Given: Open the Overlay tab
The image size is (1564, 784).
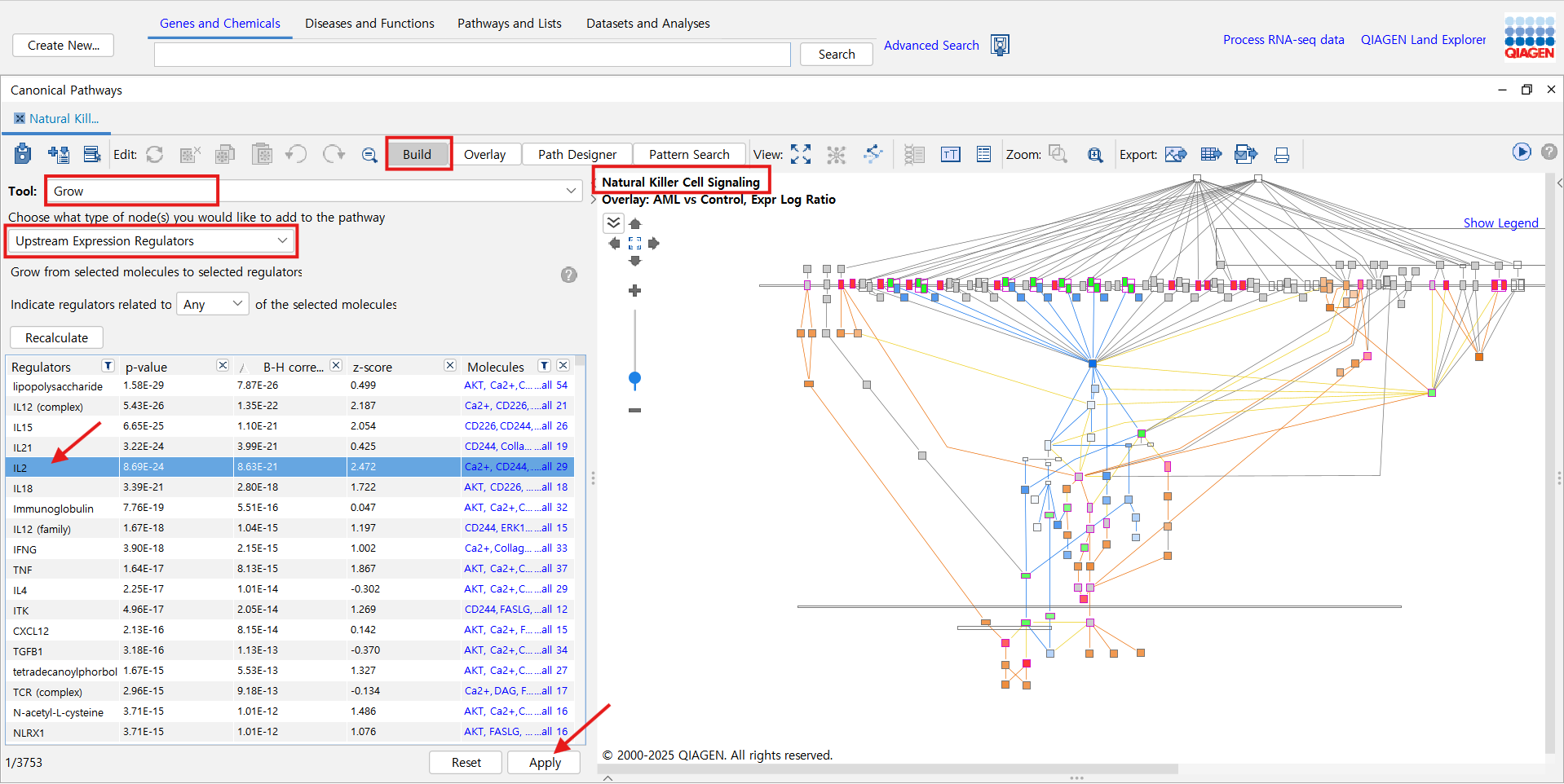Looking at the screenshot, I should (x=485, y=154).
